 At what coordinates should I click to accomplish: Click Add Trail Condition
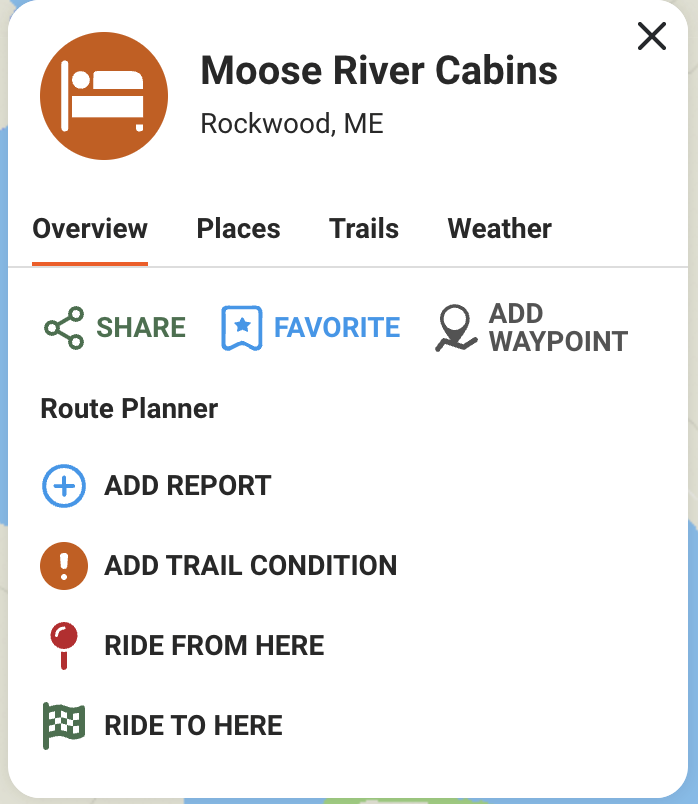(249, 565)
